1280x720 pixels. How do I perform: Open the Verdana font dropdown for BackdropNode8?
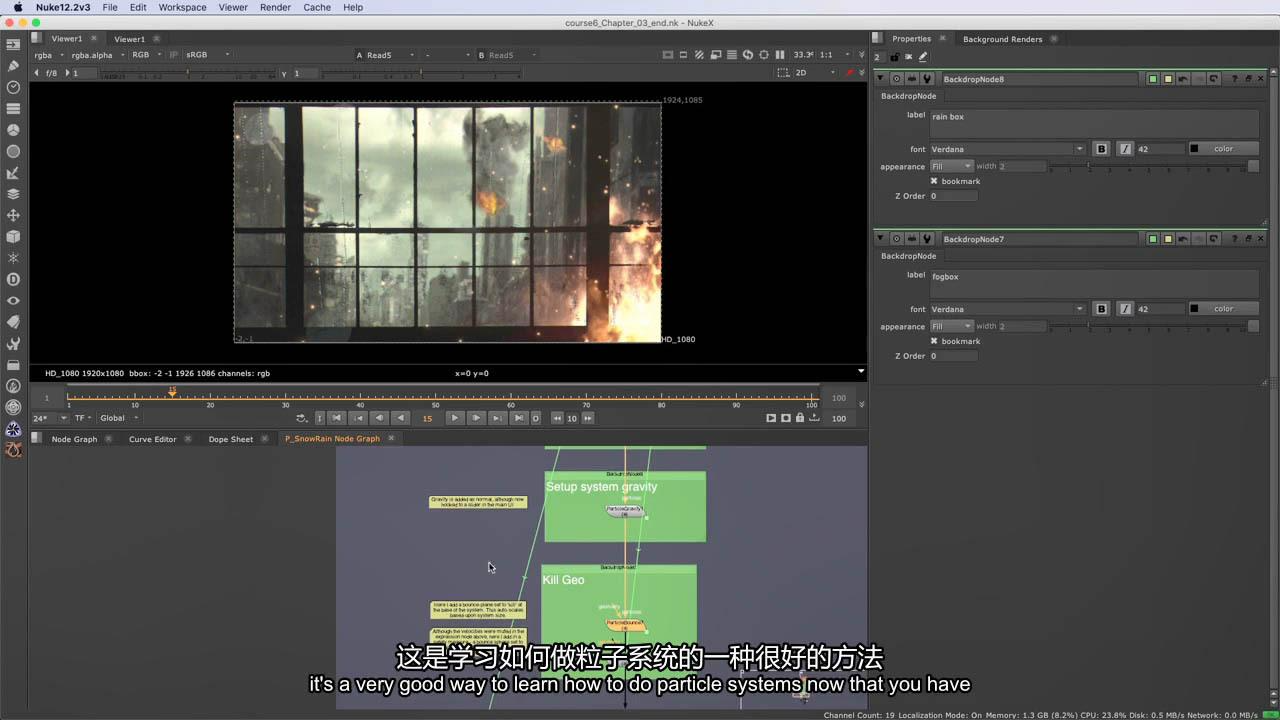coord(1007,149)
